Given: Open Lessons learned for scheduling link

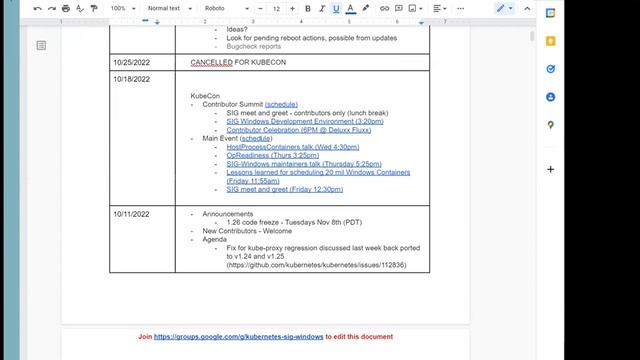Looking at the screenshot, I should click(x=318, y=176).
